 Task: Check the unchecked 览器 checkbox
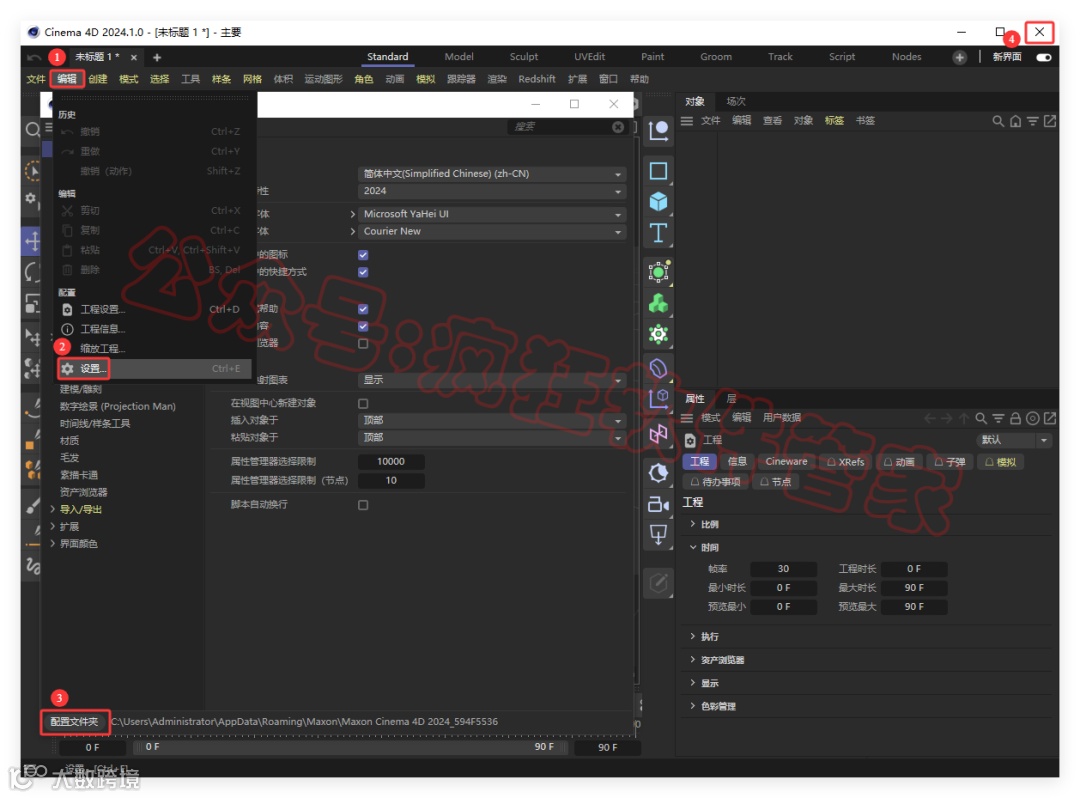363,343
